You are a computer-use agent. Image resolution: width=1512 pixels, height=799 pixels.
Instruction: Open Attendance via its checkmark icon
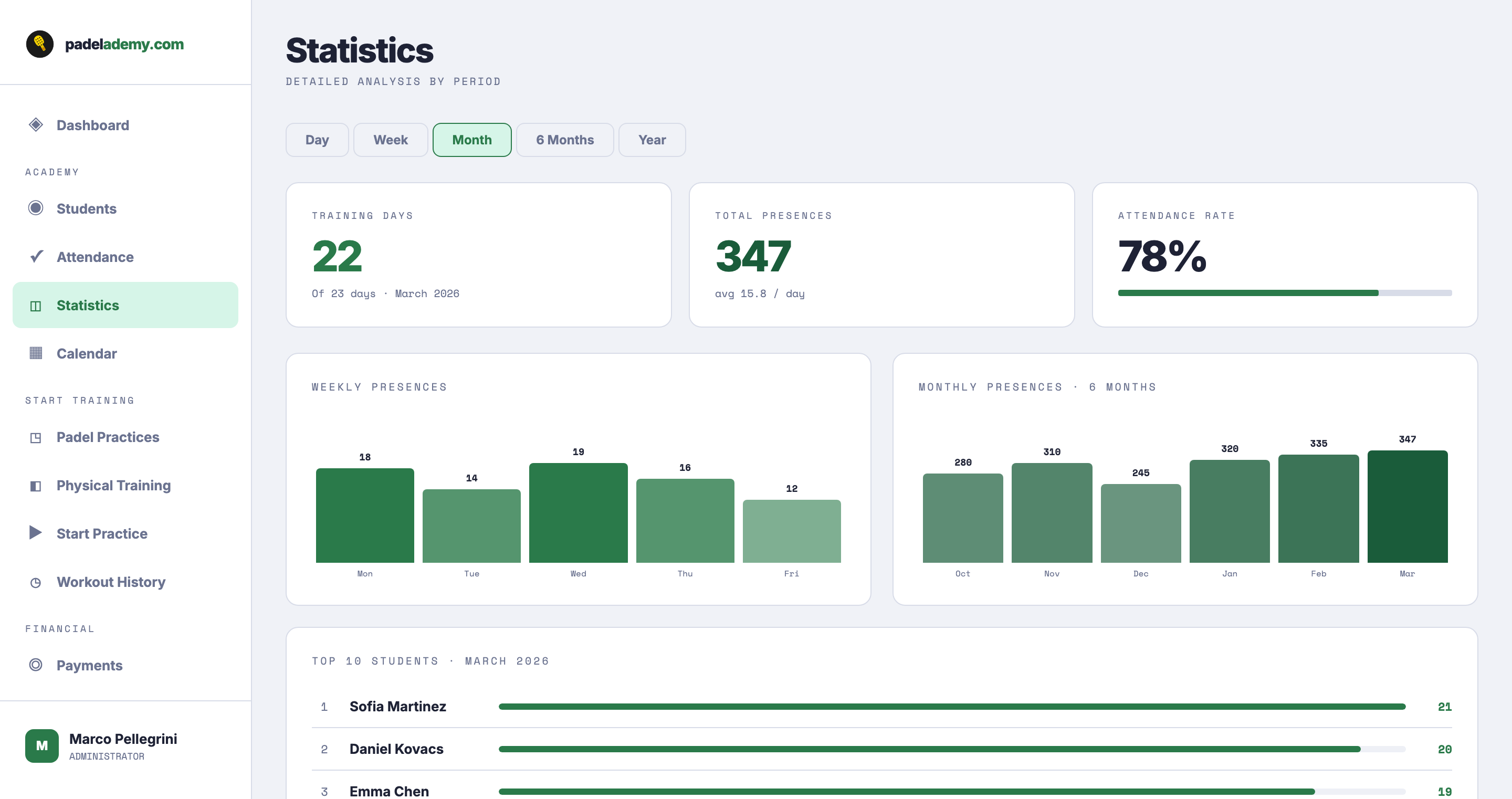pyautogui.click(x=36, y=257)
